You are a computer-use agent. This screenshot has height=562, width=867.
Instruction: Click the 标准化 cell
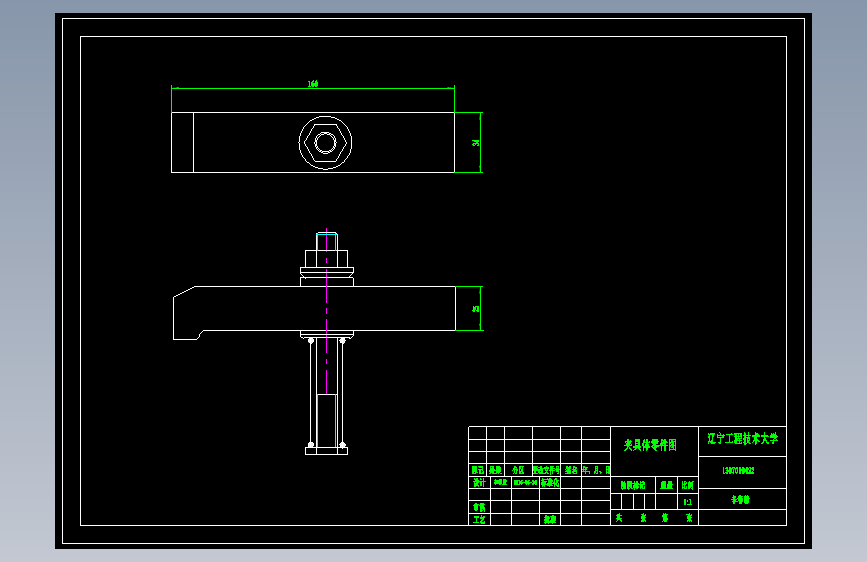tap(550, 482)
